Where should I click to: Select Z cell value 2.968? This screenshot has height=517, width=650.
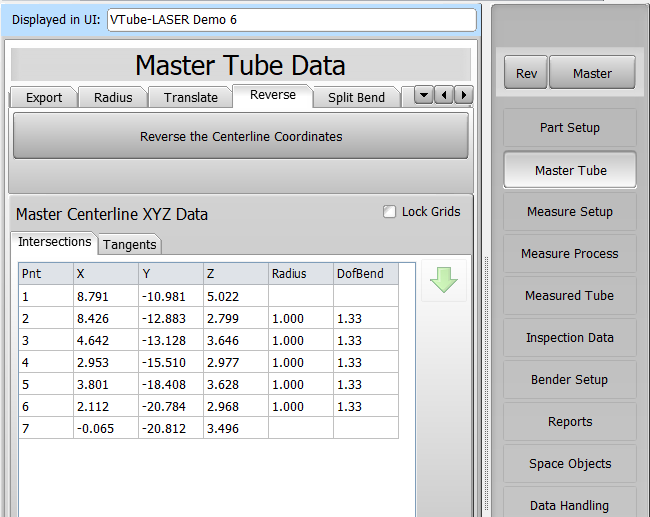[x=236, y=406]
